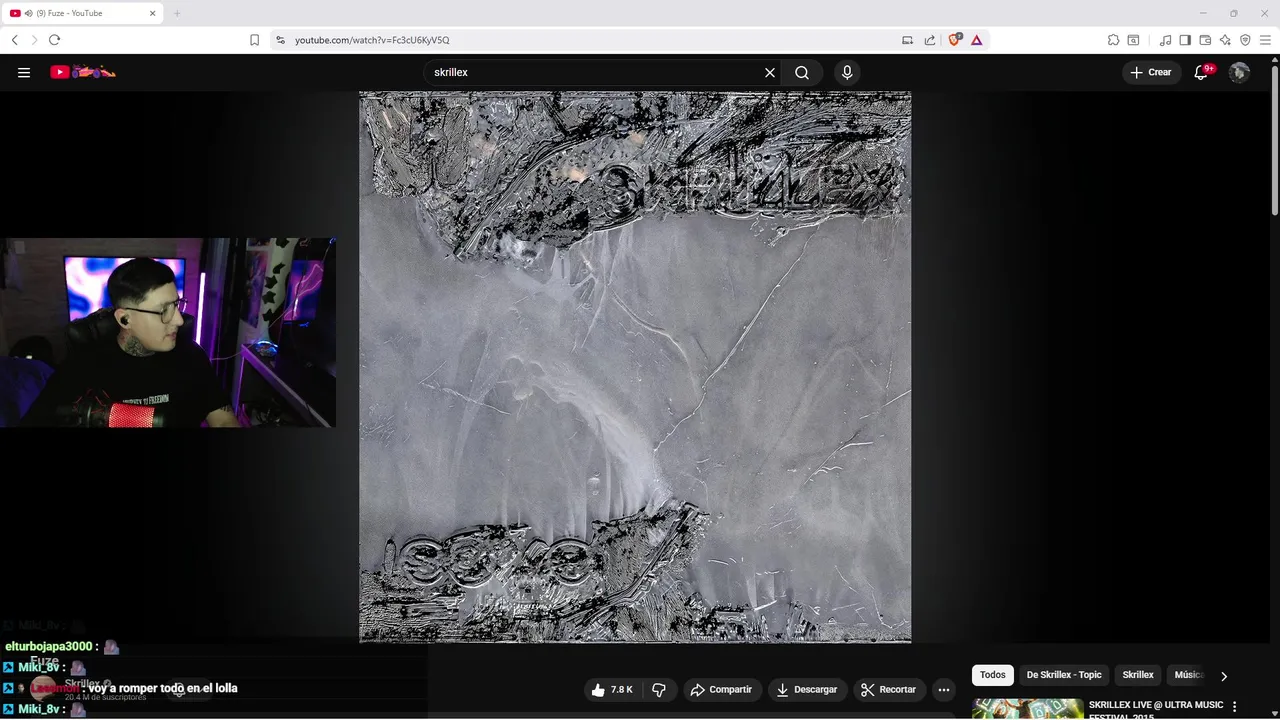The image size is (1280, 720).
Task: Click the Descargar button
Action: (x=806, y=689)
